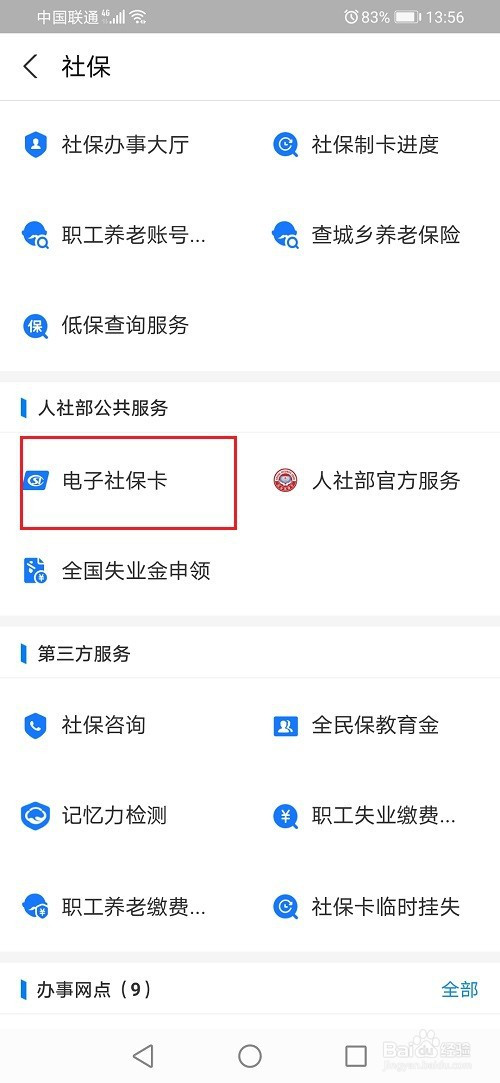The image size is (500, 1083).
Task: Tap 社保咨询 phone shield icon
Action: [x=35, y=726]
